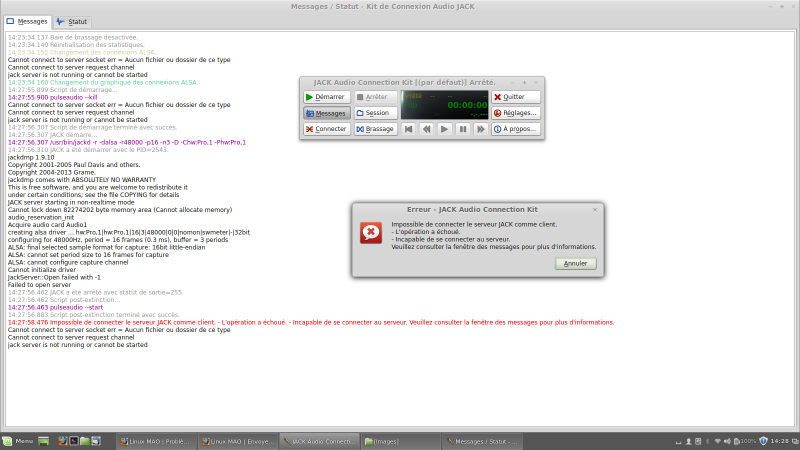Viewport: 800px width, 450px height.
Task: Close the Erreur dialog with X
Action: point(595,210)
